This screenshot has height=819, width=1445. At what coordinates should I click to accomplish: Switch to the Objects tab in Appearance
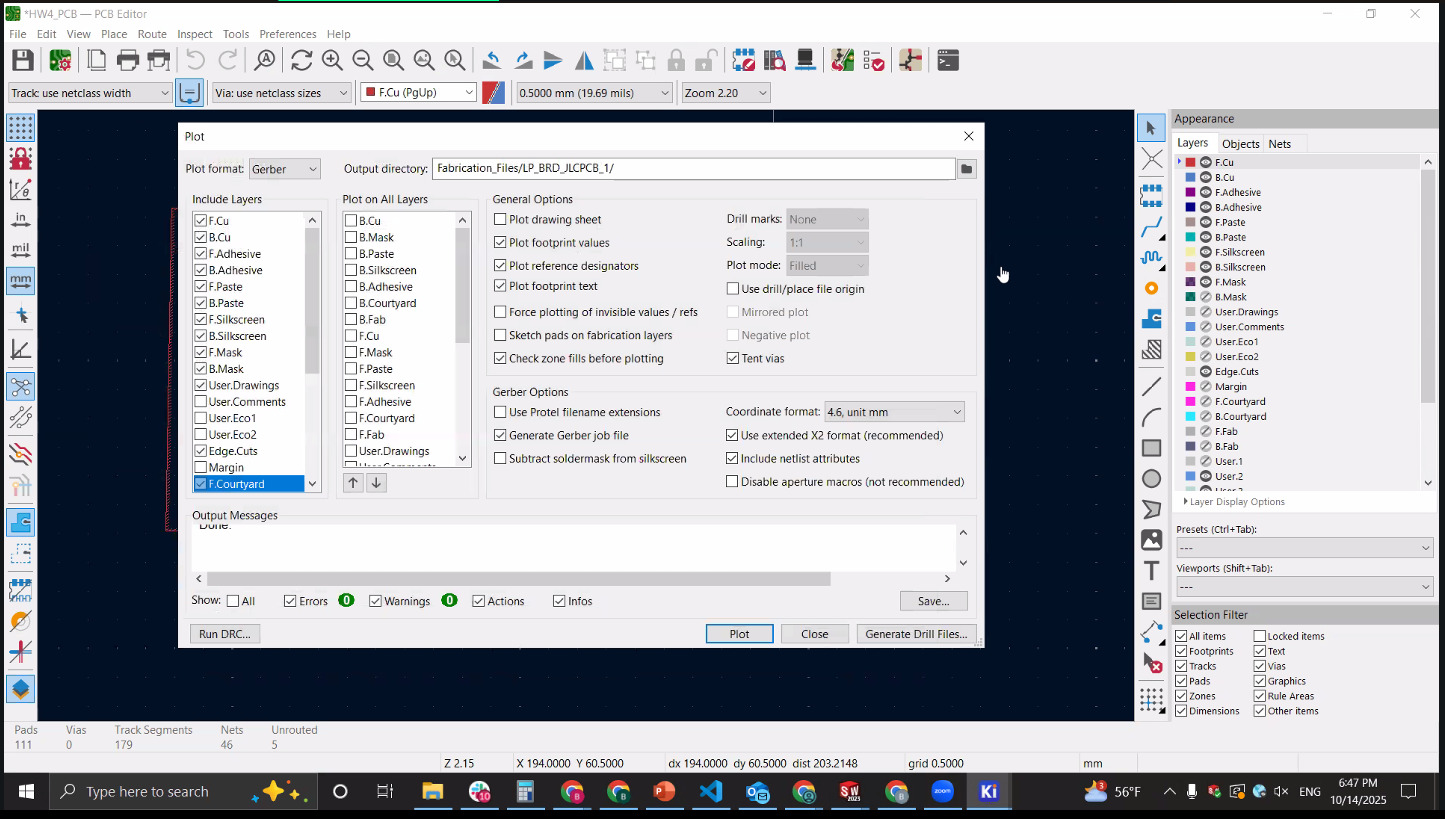point(1240,144)
